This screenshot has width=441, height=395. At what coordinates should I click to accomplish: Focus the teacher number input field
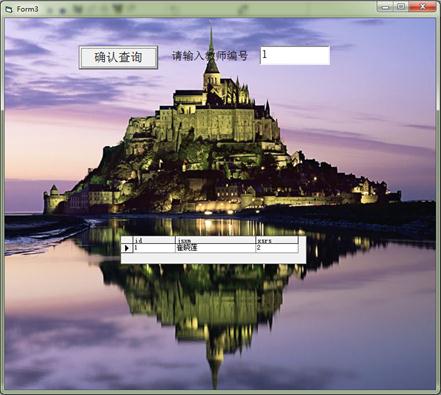pyautogui.click(x=295, y=55)
